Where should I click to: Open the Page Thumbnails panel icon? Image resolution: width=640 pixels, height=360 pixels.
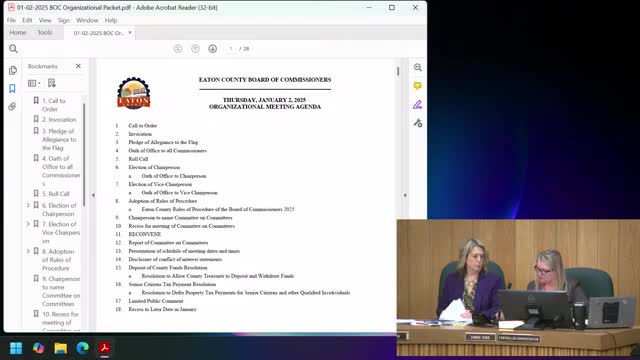tap(13, 70)
